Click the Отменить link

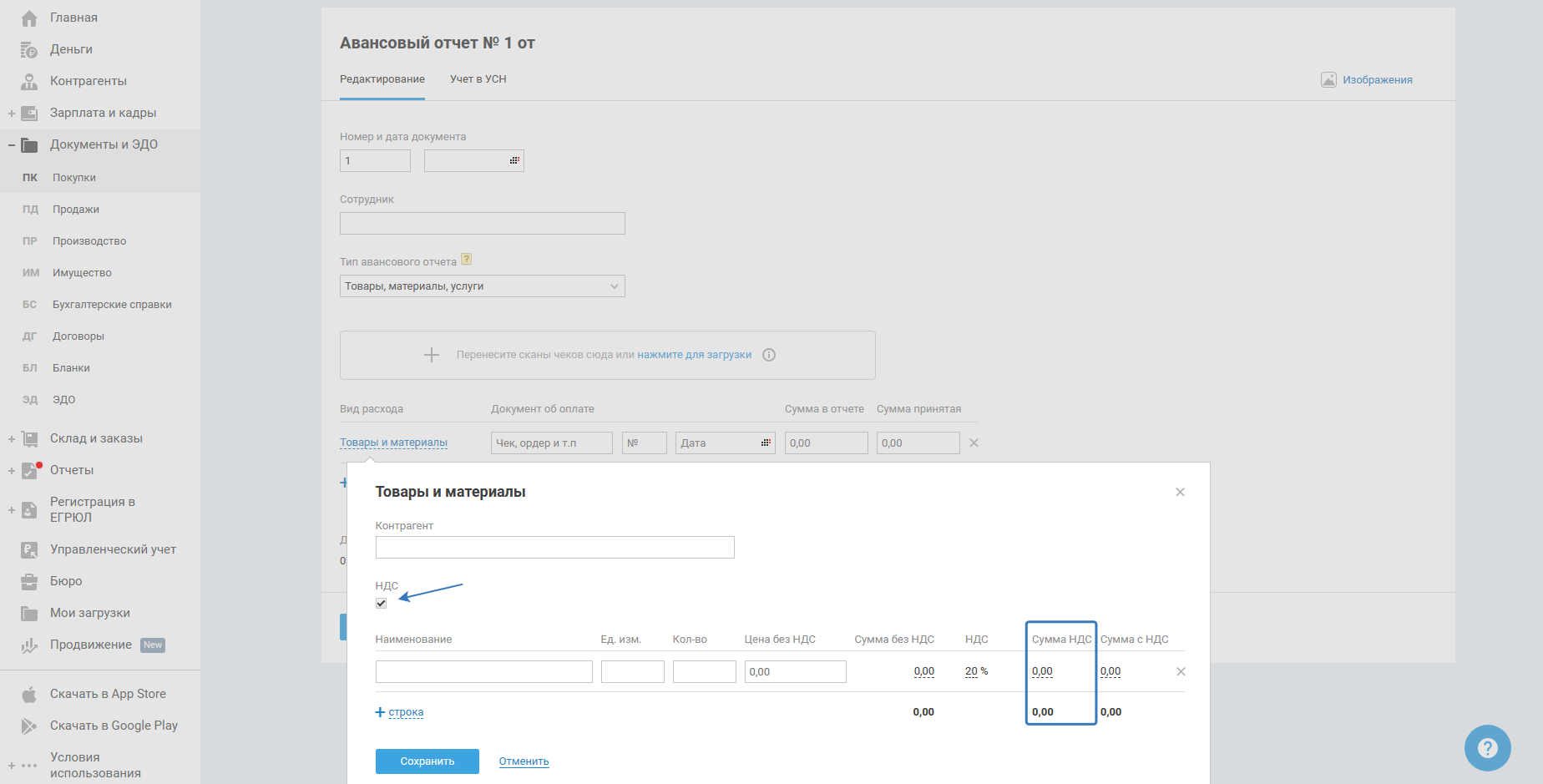tap(524, 761)
